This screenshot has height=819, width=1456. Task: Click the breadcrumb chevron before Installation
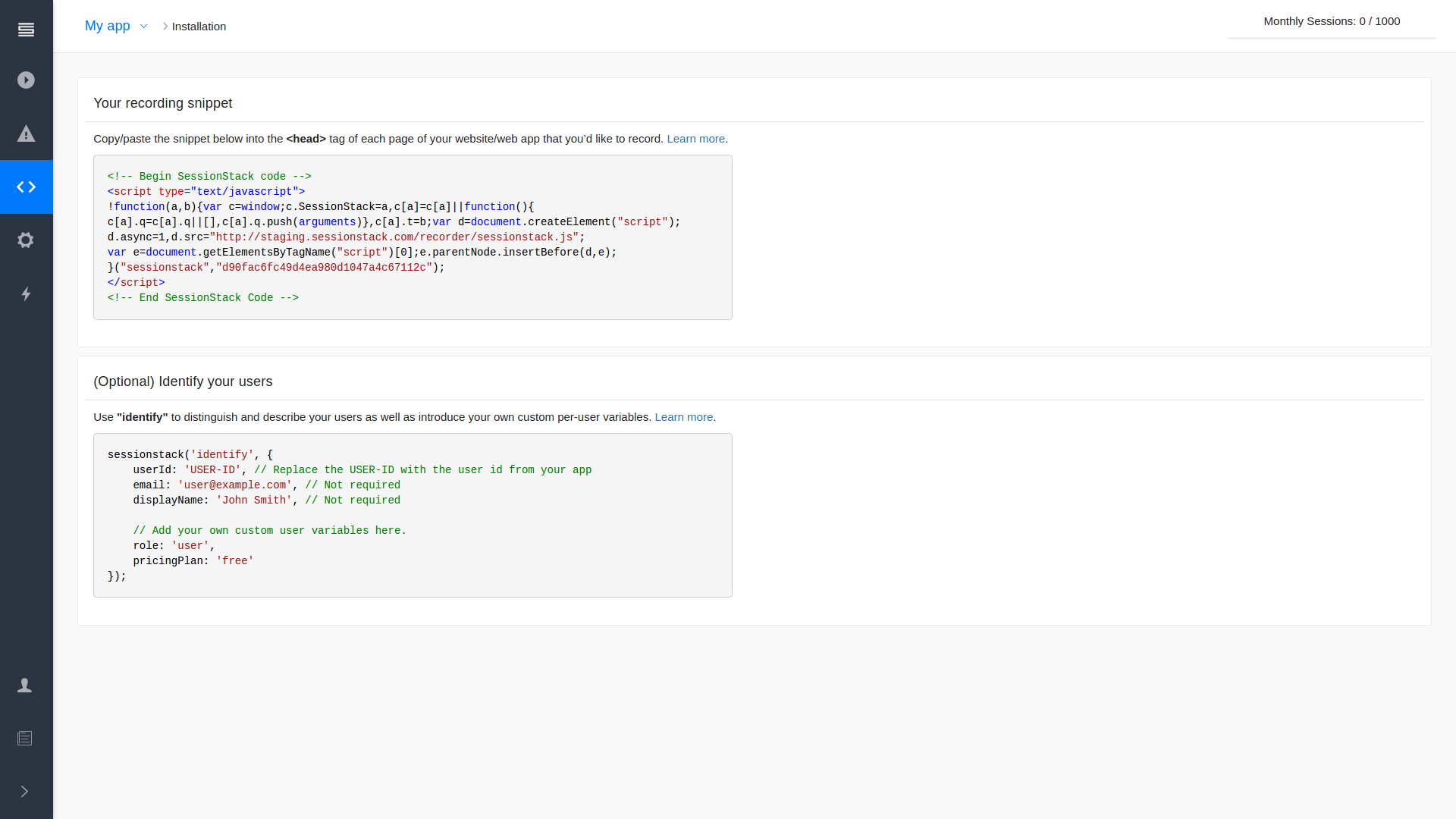click(165, 27)
